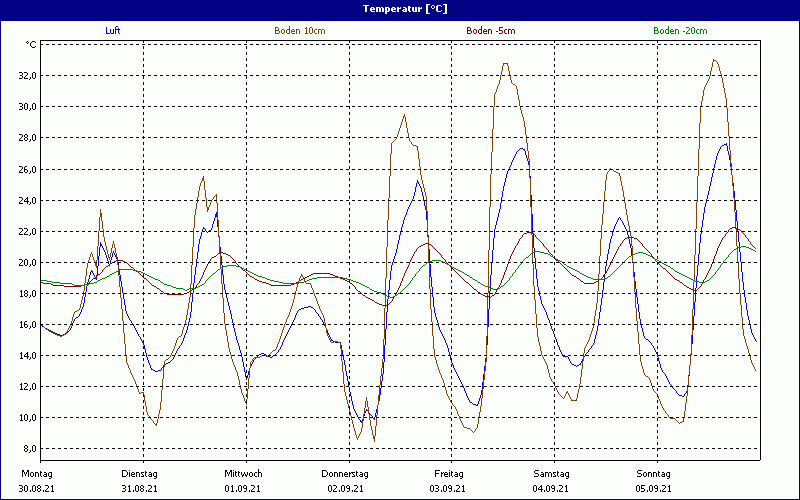Click the 'Mittwoch' day label
The height and width of the screenshot is (500, 800).
pos(243,474)
